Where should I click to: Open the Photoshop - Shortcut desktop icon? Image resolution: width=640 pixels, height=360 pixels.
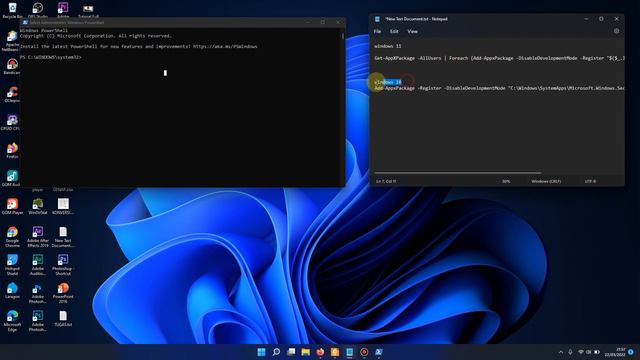point(63,264)
